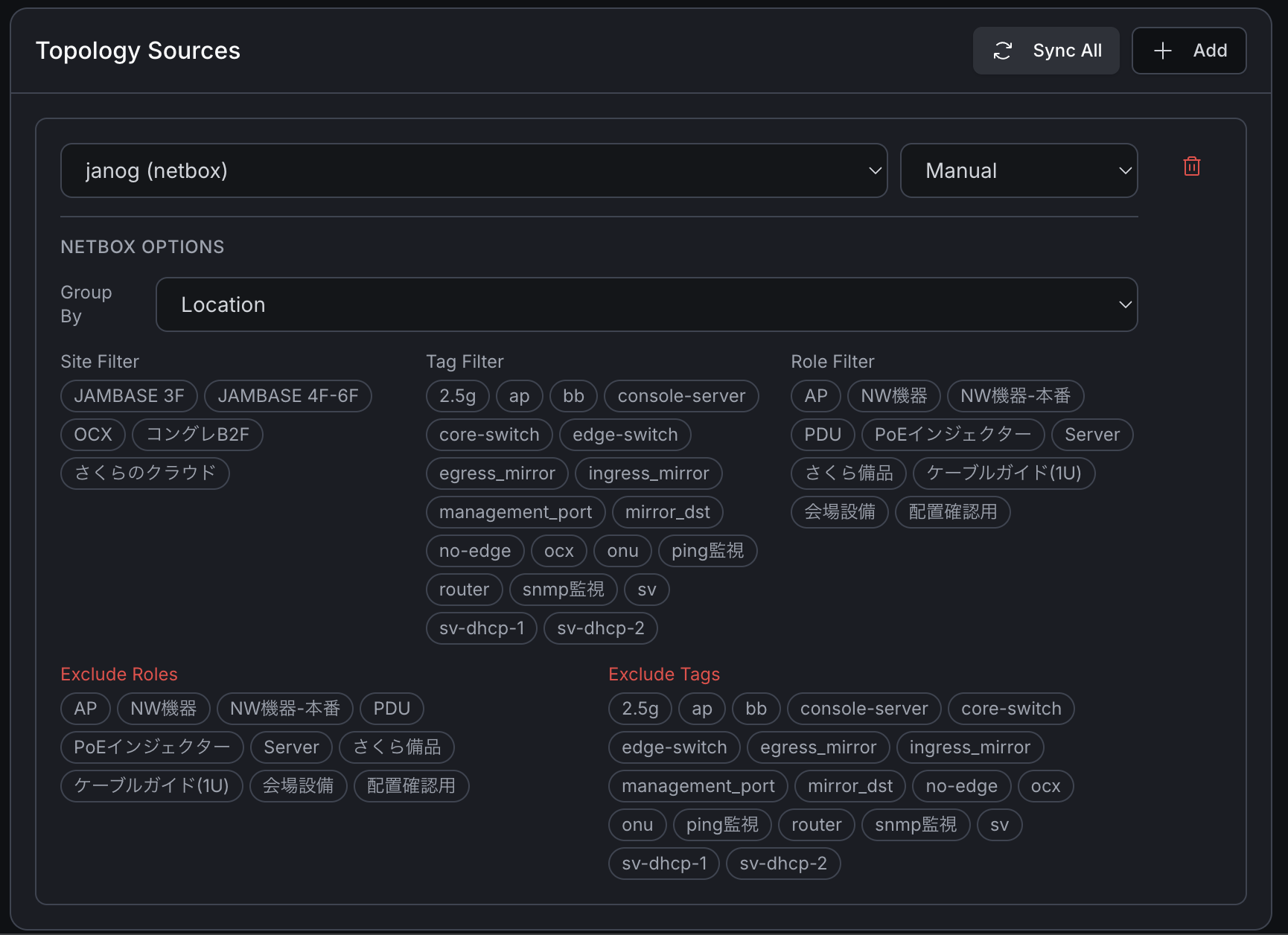The height and width of the screenshot is (935, 1288).
Task: Click the Sync All refresh button
Action: [1045, 51]
